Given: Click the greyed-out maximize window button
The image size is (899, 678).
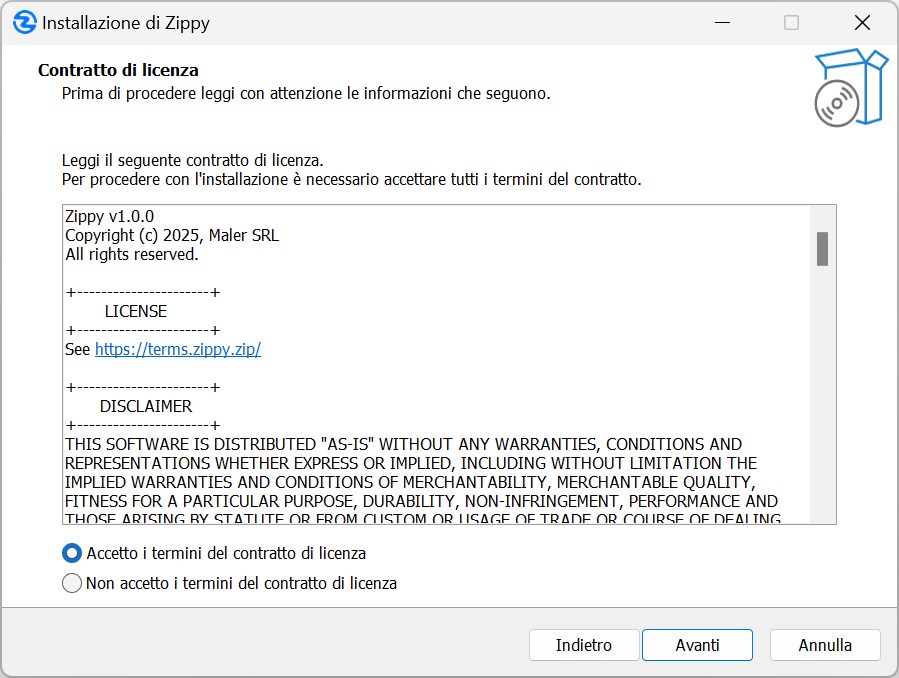Looking at the screenshot, I should pyautogui.click(x=791, y=22).
